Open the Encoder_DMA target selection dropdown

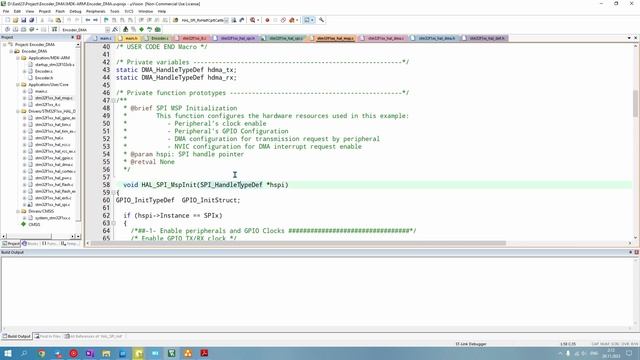(x=107, y=29)
